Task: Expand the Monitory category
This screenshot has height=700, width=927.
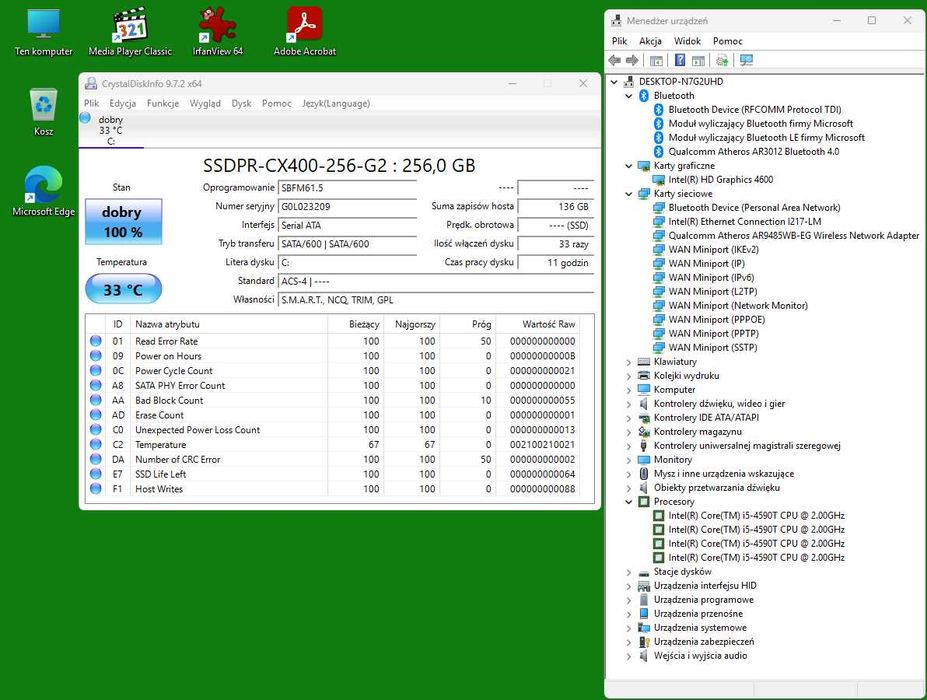Action: click(629, 460)
